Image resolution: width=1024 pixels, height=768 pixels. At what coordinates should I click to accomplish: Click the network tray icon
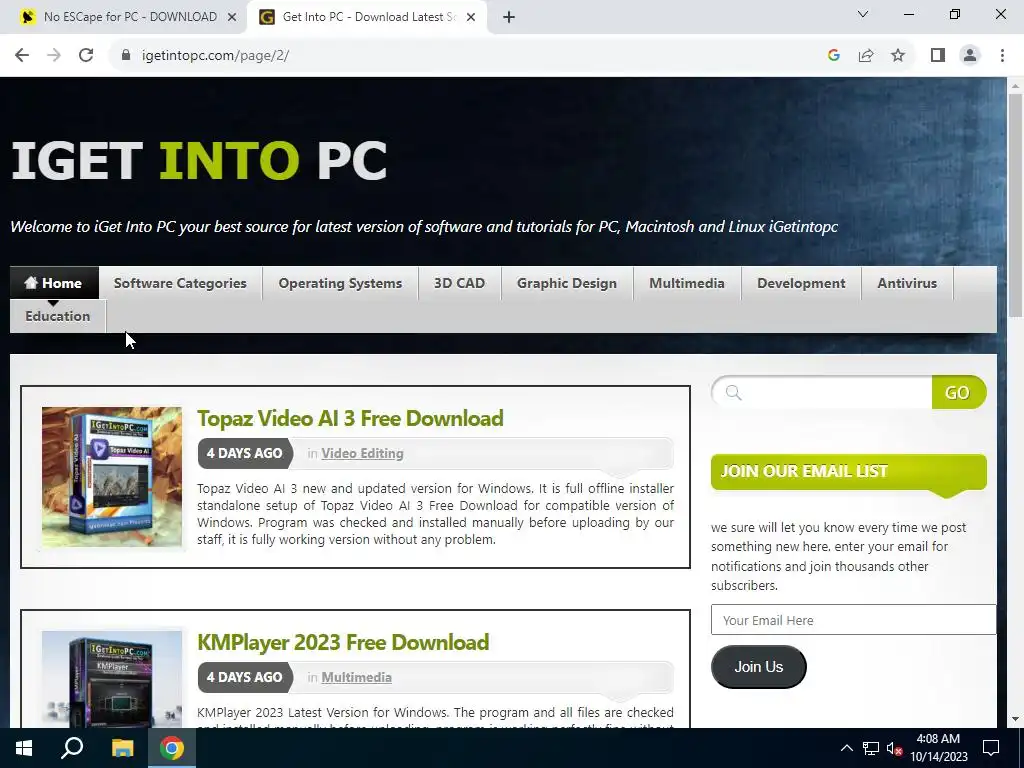pyautogui.click(x=871, y=748)
